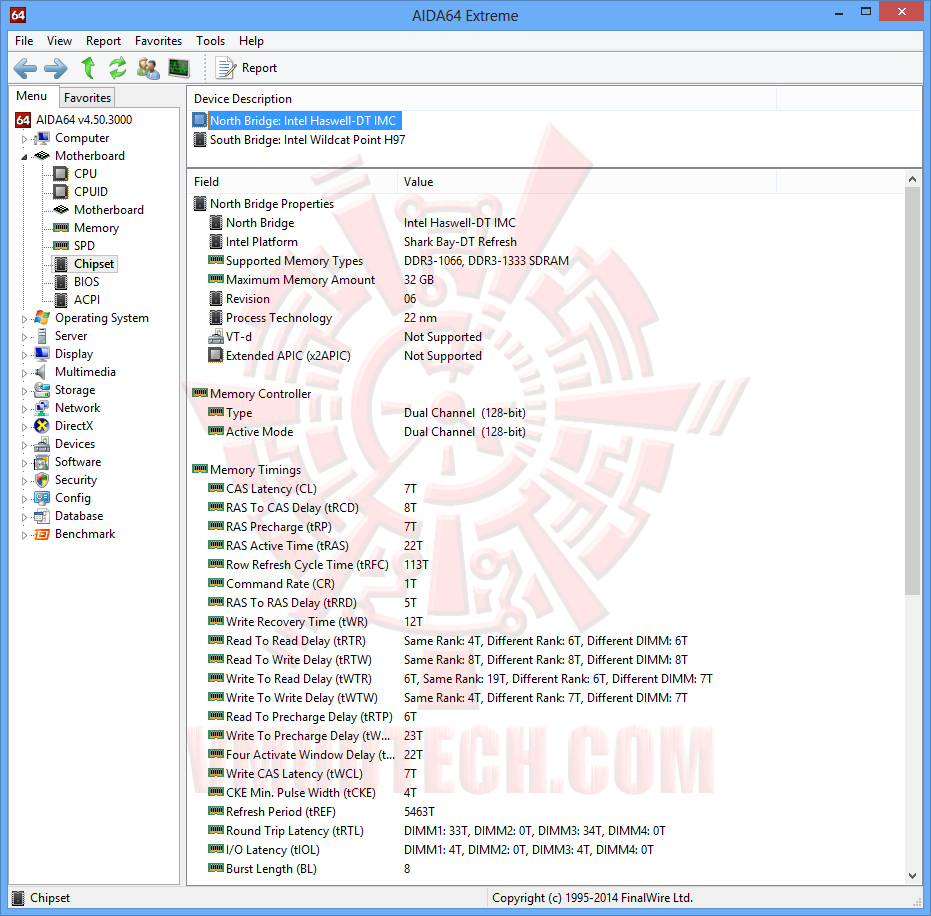Select the Command Rate (CR) row
Screen dimensions: 931x916
click(x=546, y=584)
